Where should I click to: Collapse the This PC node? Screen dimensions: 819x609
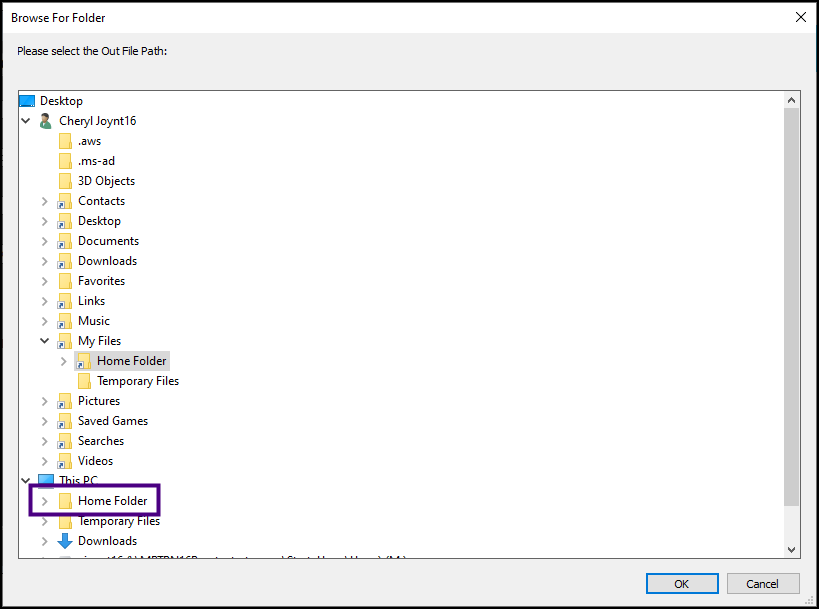pyautogui.click(x=26, y=480)
